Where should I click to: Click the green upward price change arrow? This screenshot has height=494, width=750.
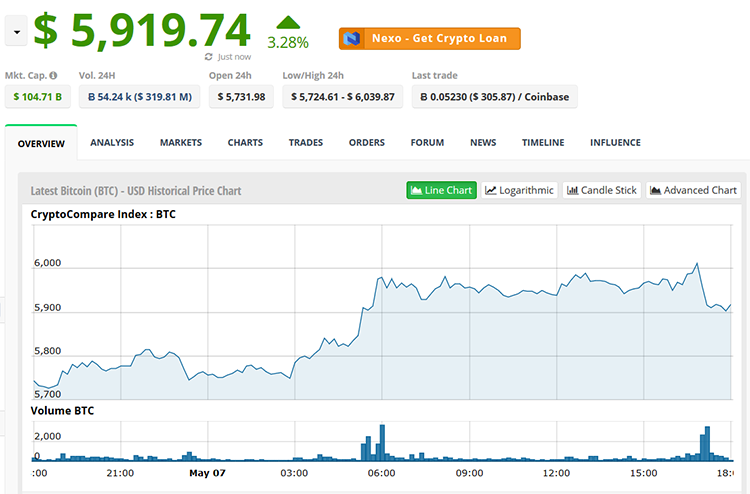[288, 22]
